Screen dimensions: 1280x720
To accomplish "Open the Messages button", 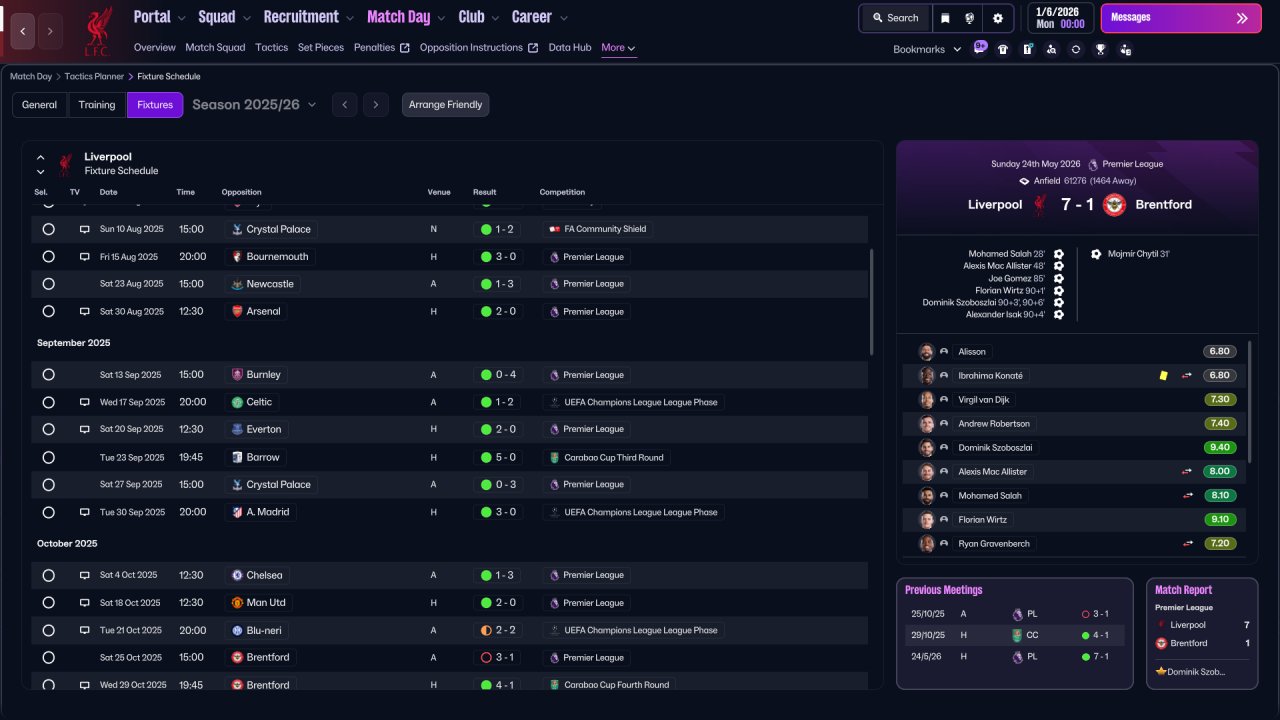I will coord(1181,18).
